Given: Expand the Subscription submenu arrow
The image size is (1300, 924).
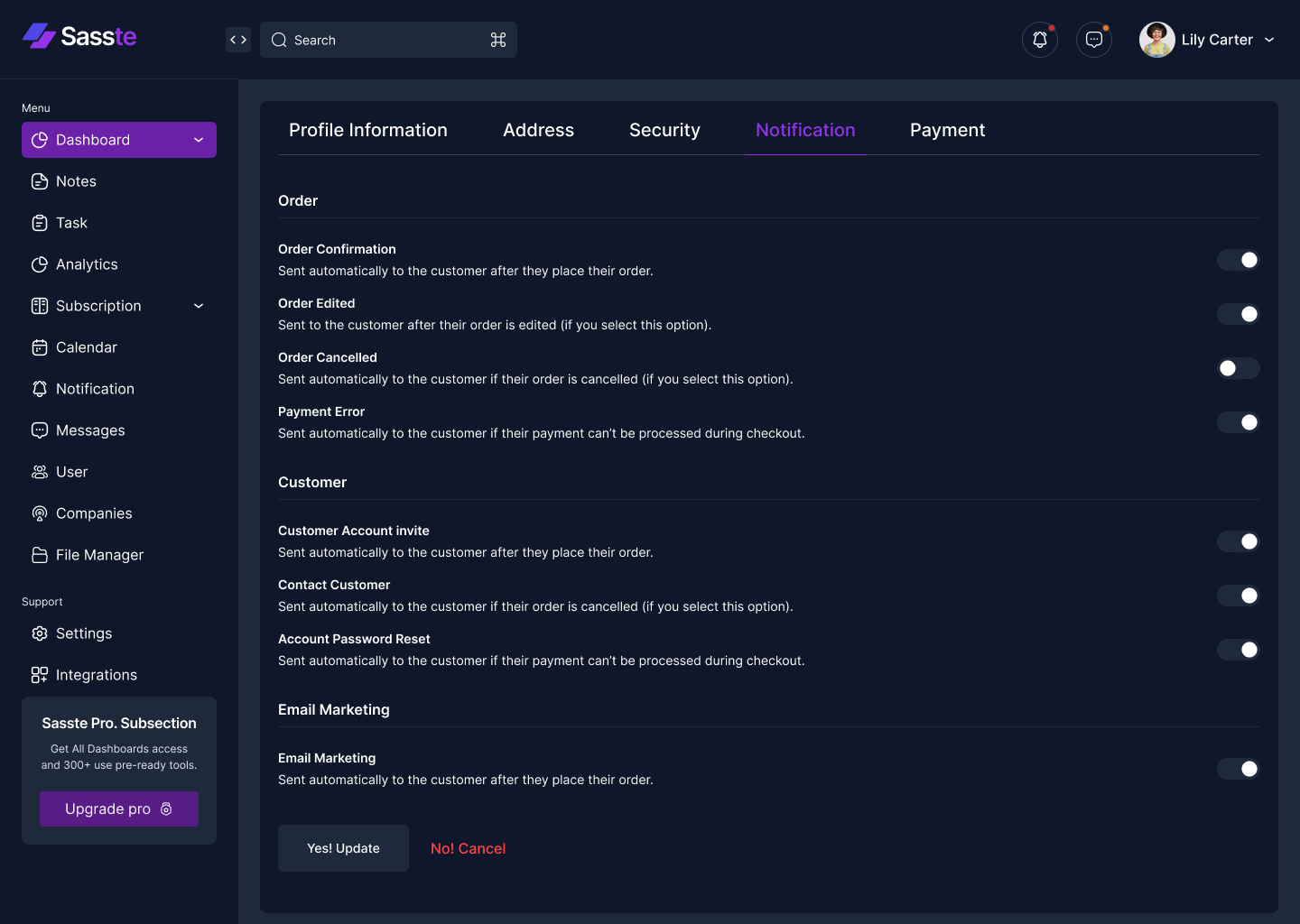Looking at the screenshot, I should (x=199, y=306).
